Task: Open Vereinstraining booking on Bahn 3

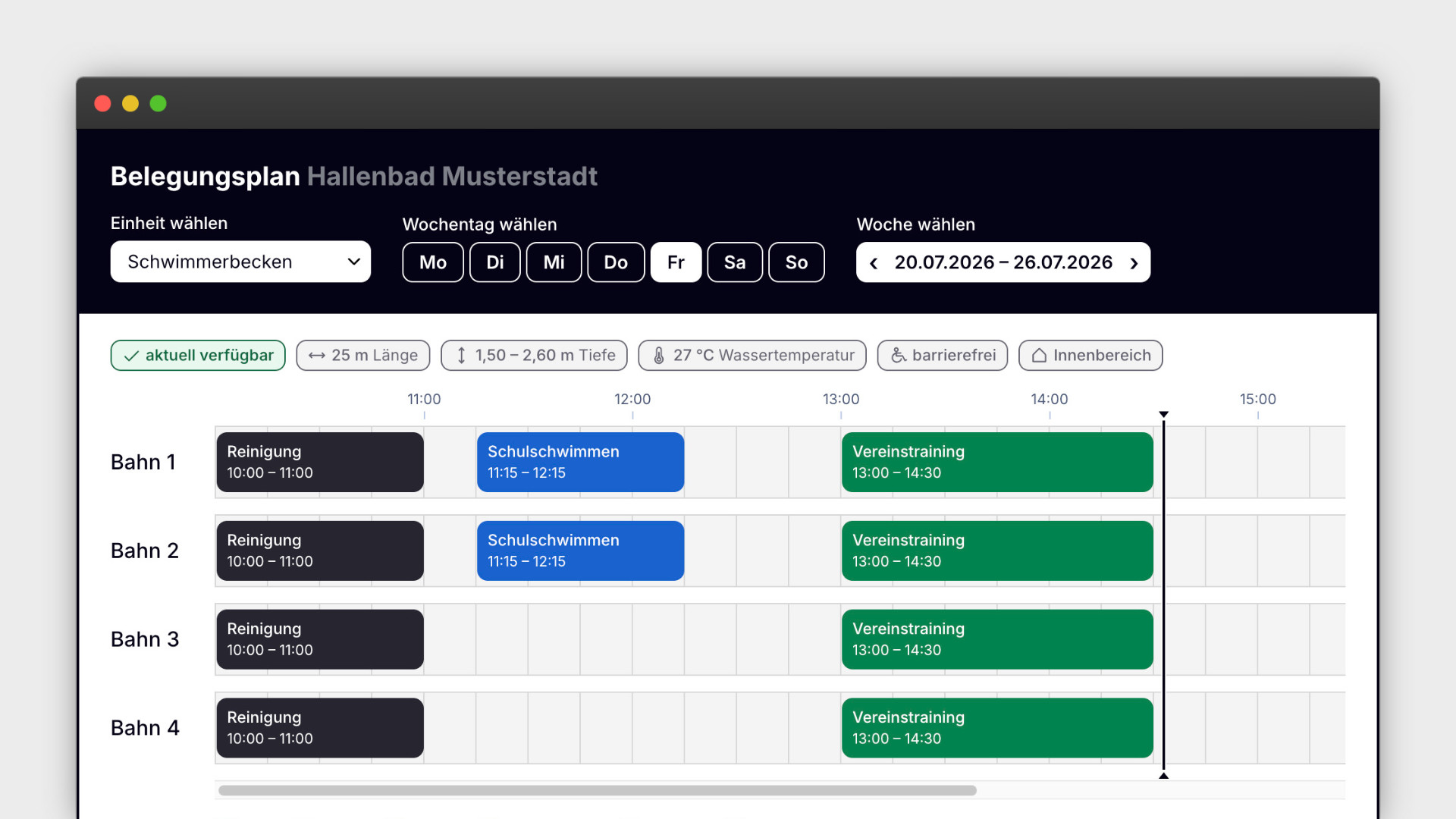Action: (997, 640)
